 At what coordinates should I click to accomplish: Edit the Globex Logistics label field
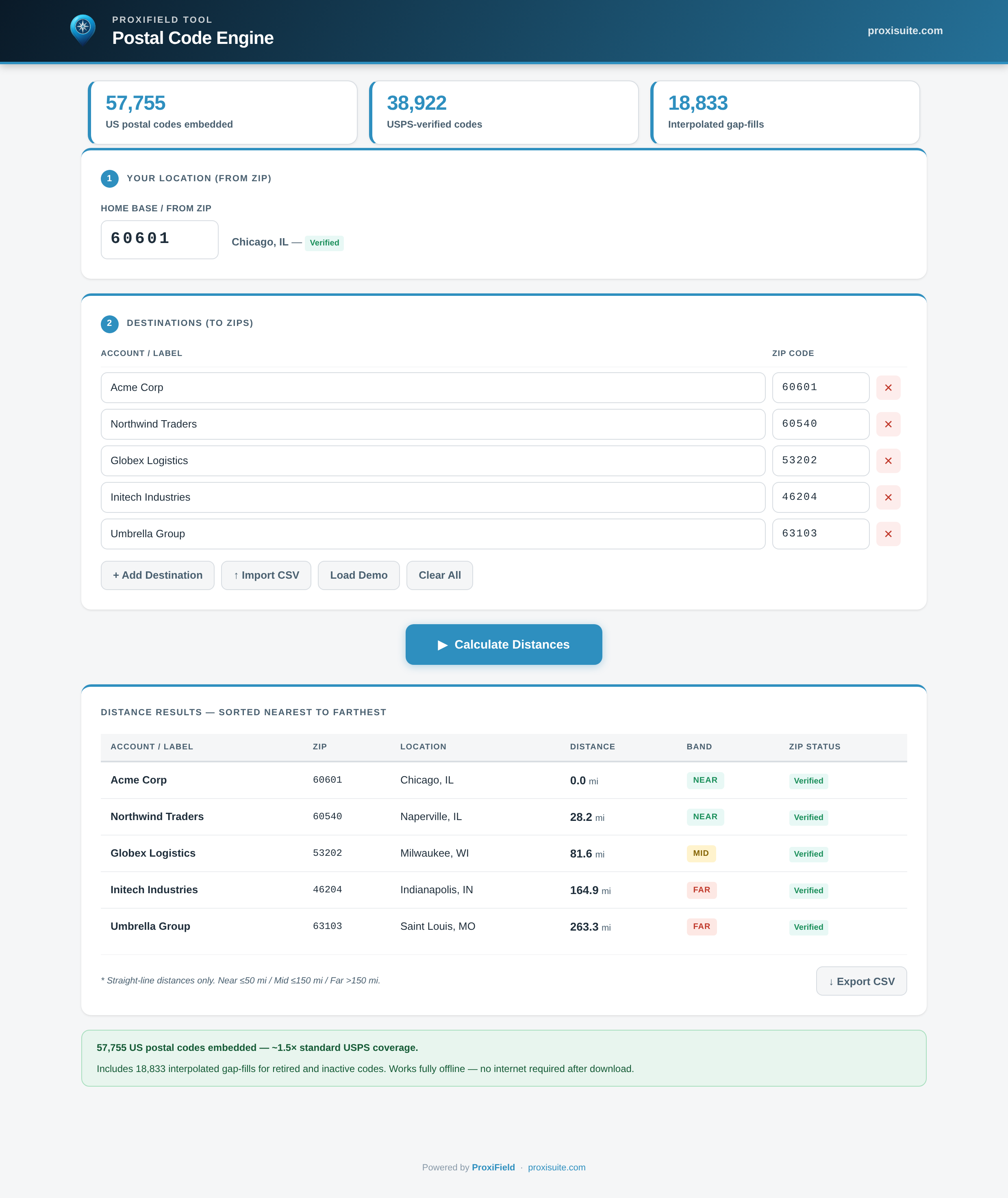(x=432, y=461)
